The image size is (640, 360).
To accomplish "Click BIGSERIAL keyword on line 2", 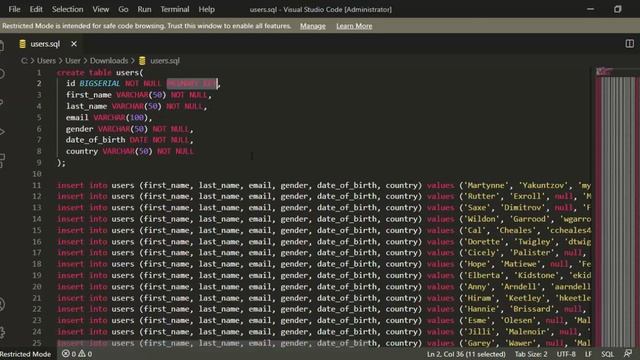I will pos(100,83).
